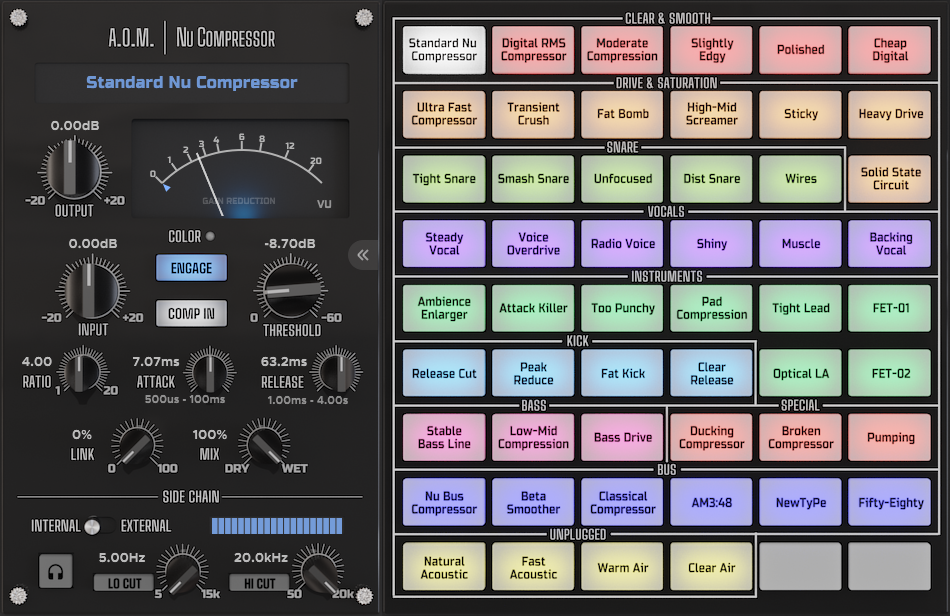Click the RELEASE knob
This screenshot has width=950, height=616.
[337, 371]
